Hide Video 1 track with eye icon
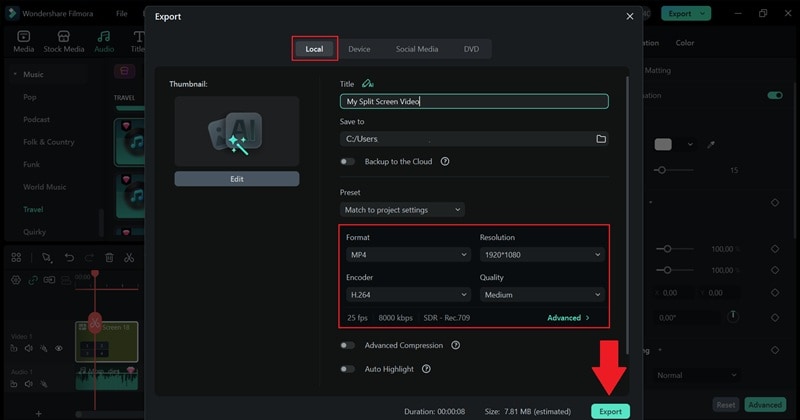The image size is (800, 420). click(59, 349)
